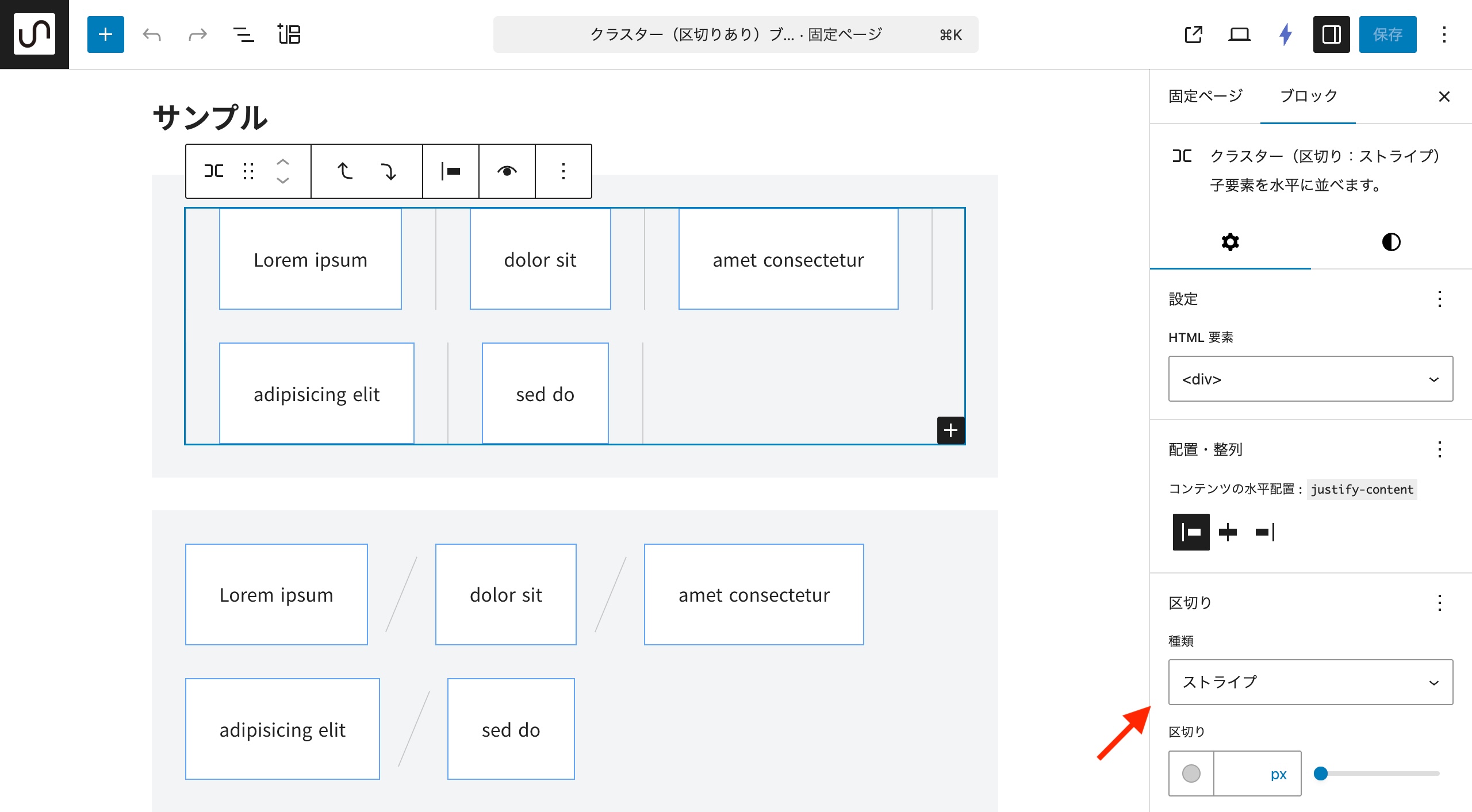
Task: Select center justify-content alignment option
Action: (1228, 532)
